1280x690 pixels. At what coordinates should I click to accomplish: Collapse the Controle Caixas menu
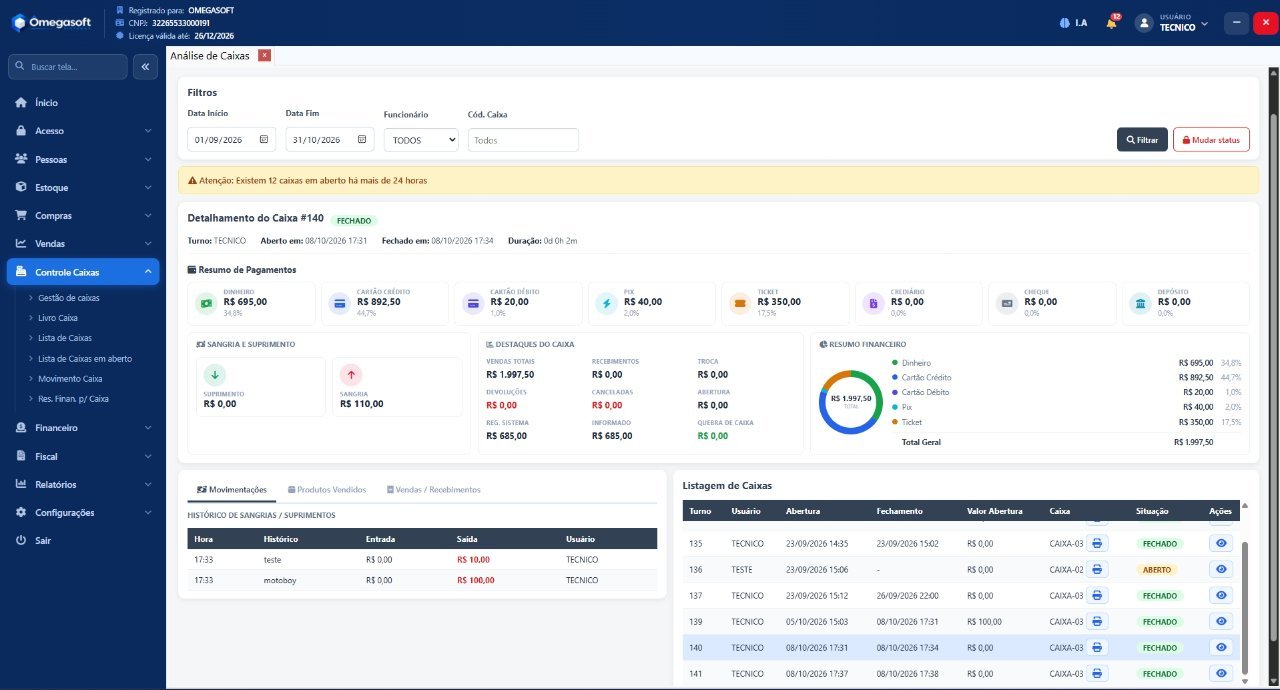tap(83, 272)
